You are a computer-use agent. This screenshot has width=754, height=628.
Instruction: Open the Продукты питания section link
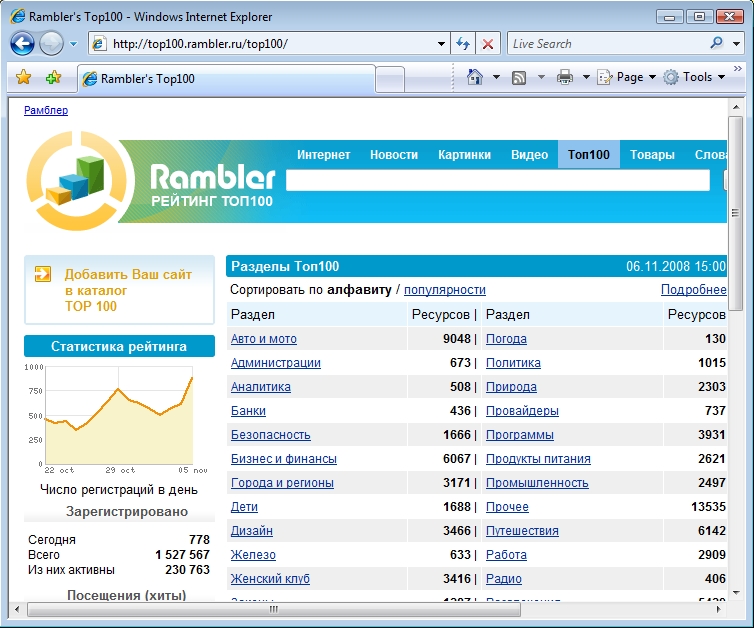tap(538, 459)
